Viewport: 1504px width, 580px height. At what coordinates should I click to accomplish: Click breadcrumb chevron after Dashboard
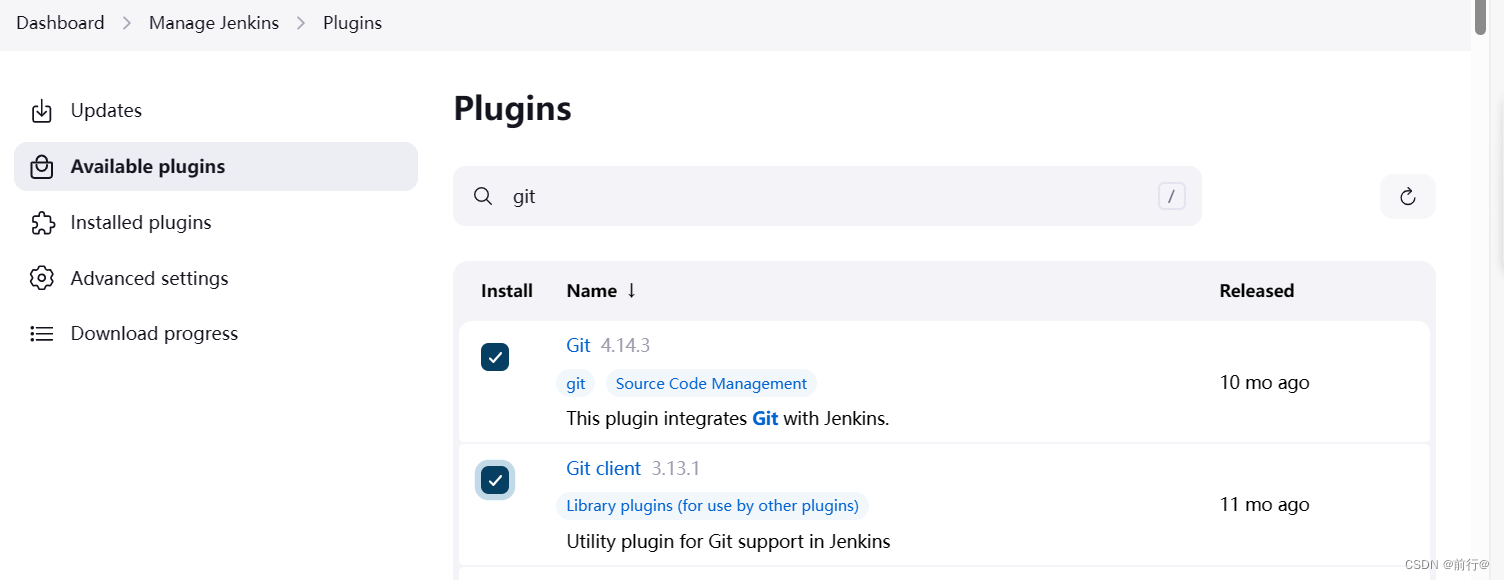click(127, 23)
